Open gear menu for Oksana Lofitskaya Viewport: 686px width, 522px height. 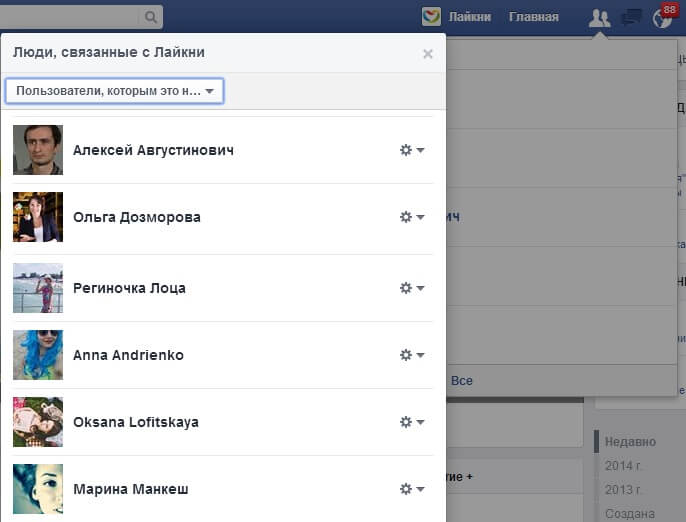[412, 422]
